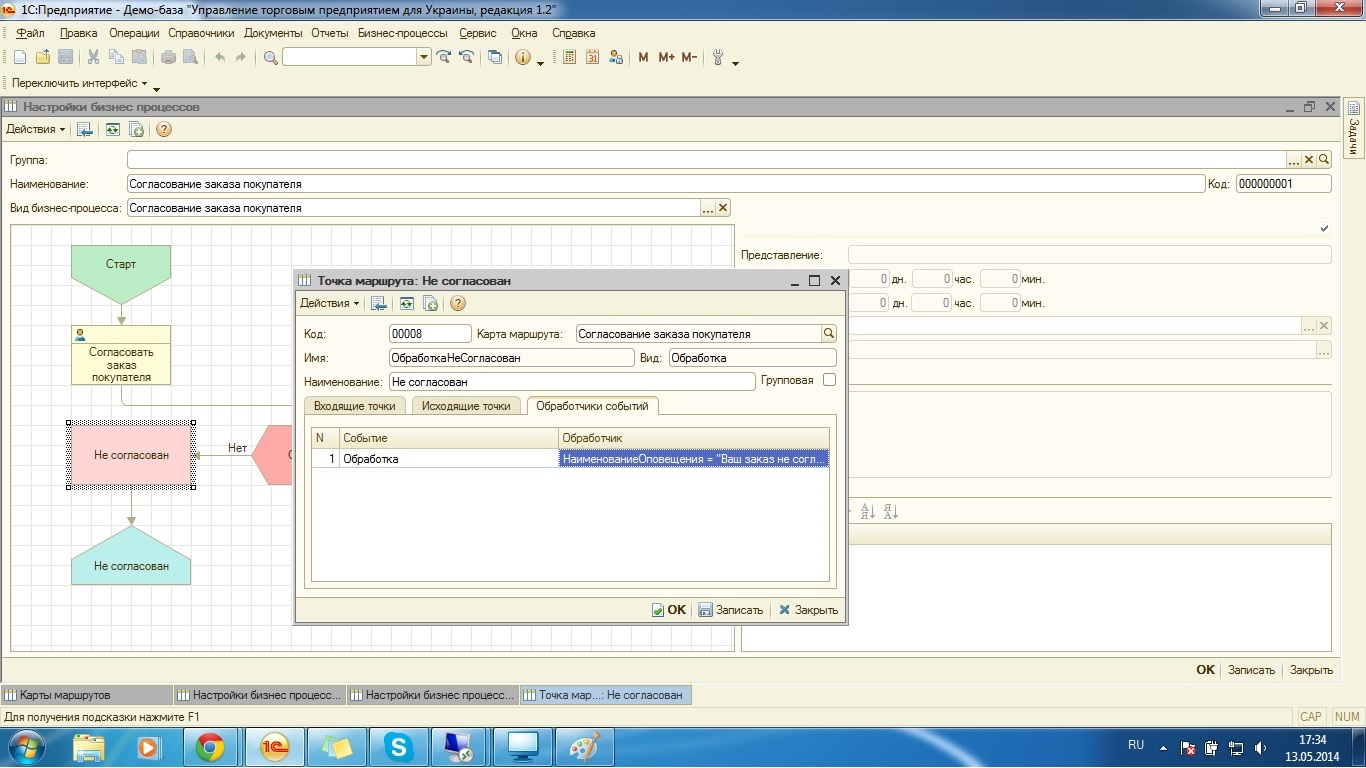
Task: Click the reread icon in Точка маршрута dialog toolbar
Action: click(406, 303)
